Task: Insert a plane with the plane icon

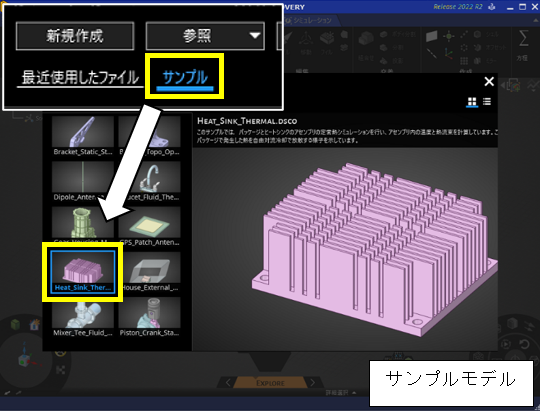Action: 431,36
